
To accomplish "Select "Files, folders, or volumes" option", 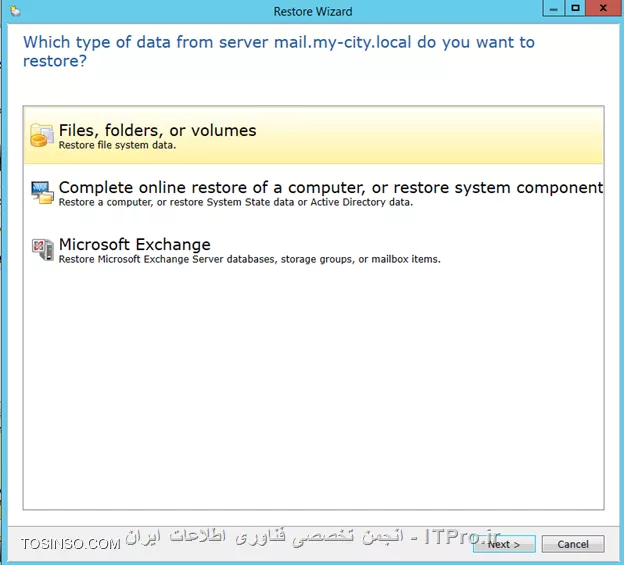I will 314,135.
